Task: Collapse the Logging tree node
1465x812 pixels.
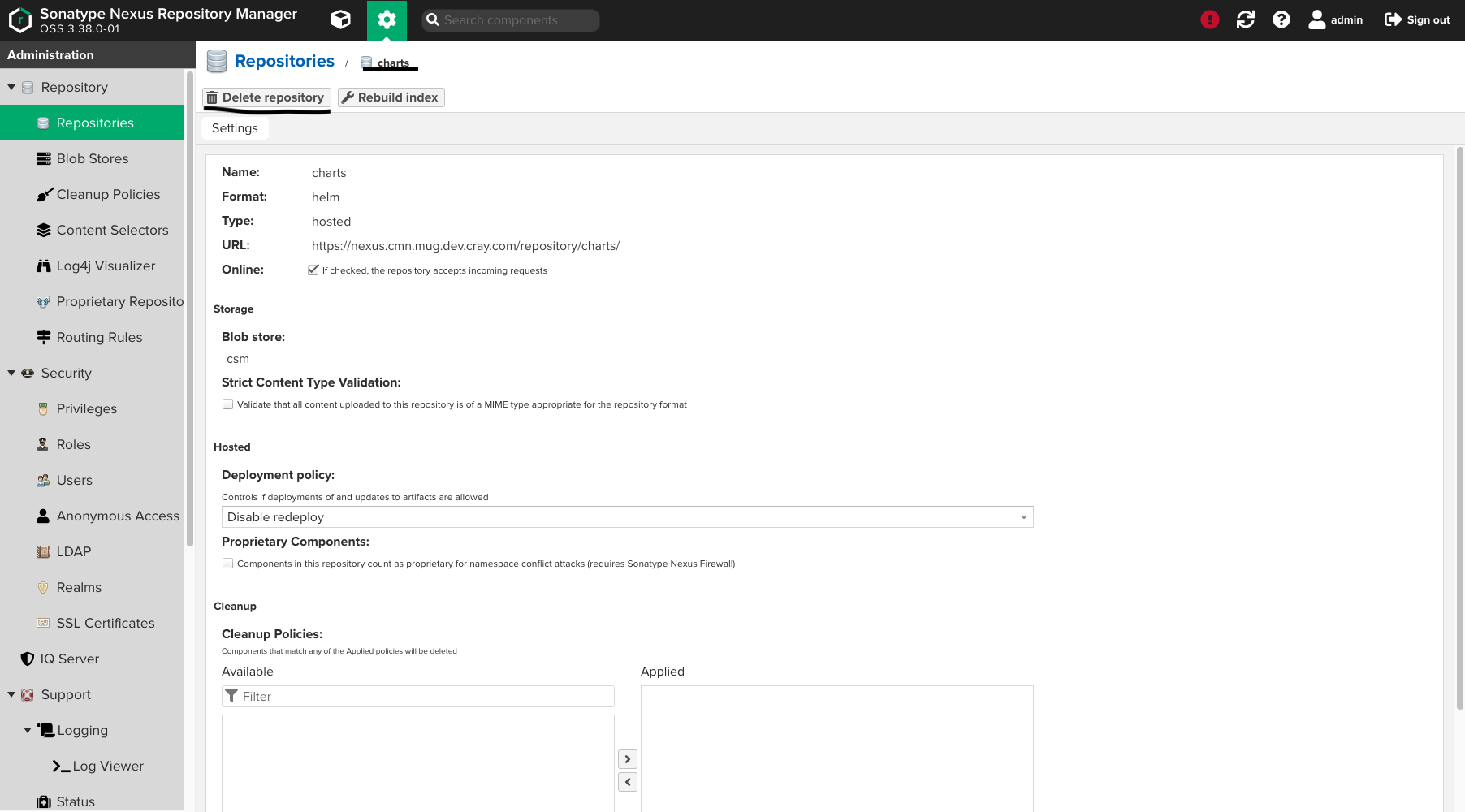Action: (x=28, y=730)
